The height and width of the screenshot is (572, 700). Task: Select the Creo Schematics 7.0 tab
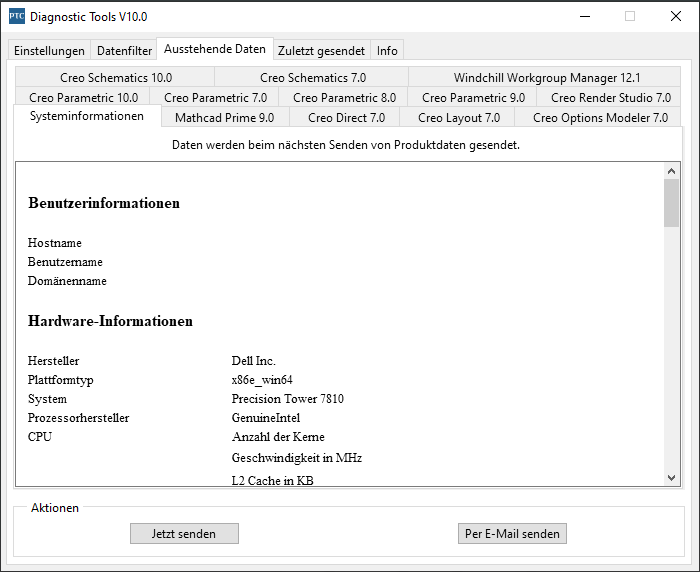coord(312,77)
